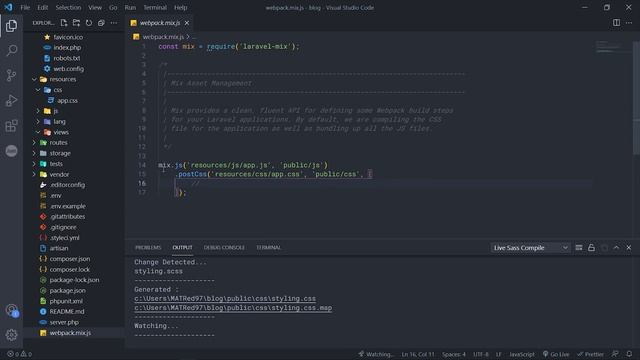The height and width of the screenshot is (360, 640).
Task: Open the Explorer view in activity bar
Action: (11, 26)
